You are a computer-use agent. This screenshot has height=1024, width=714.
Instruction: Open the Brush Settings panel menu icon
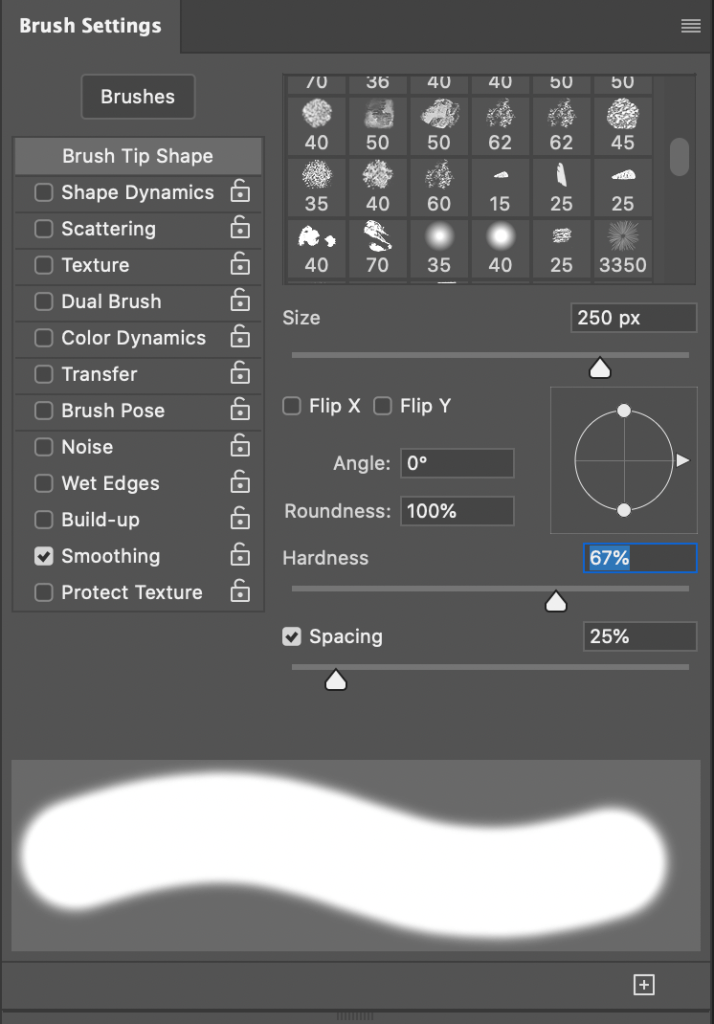[x=690, y=27]
